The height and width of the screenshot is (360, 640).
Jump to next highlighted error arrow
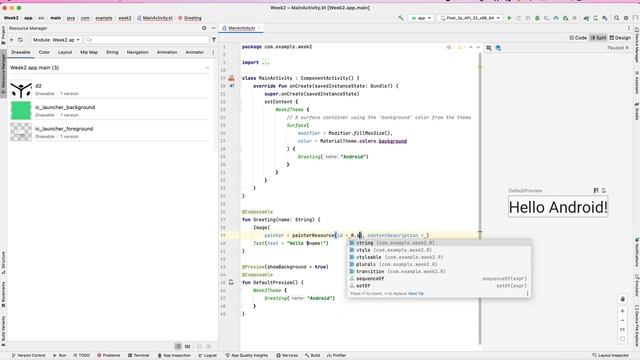coord(478,47)
